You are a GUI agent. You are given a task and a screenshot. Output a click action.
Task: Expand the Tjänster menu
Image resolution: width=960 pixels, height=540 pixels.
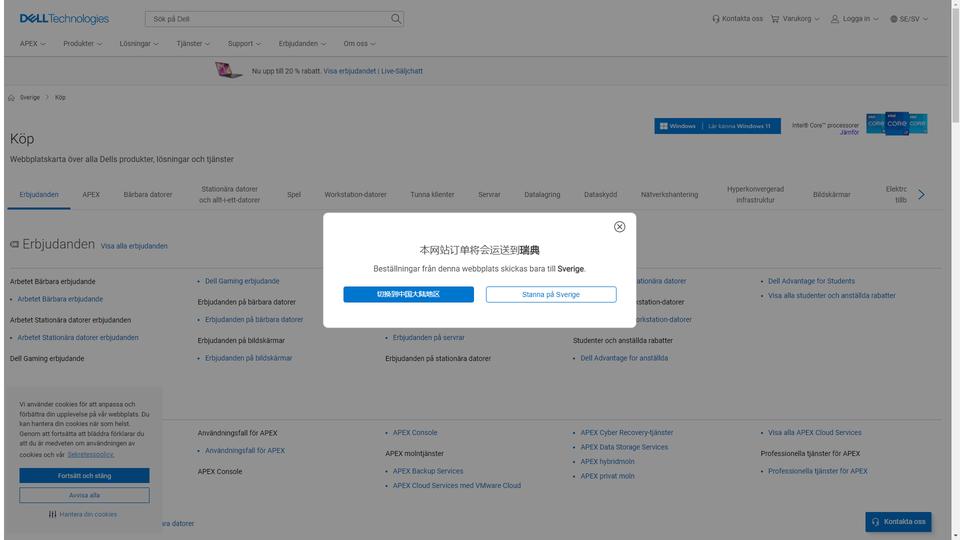193,43
